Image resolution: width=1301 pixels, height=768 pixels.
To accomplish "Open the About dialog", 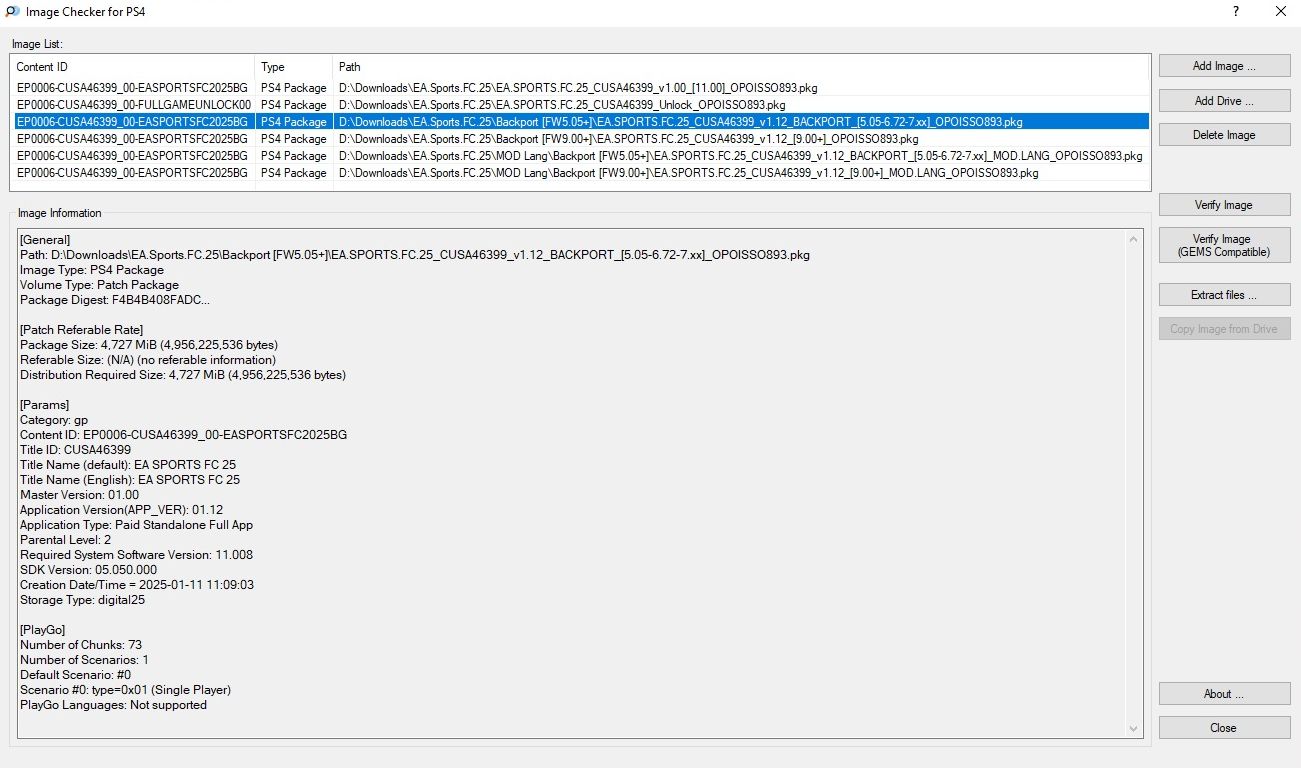I will [x=1224, y=694].
